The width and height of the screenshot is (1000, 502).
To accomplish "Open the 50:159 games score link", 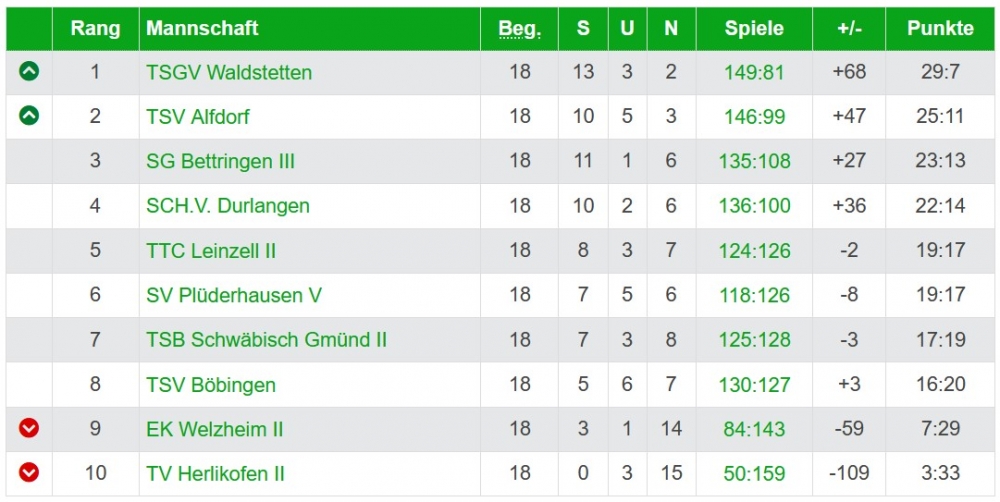I will click(754, 474).
